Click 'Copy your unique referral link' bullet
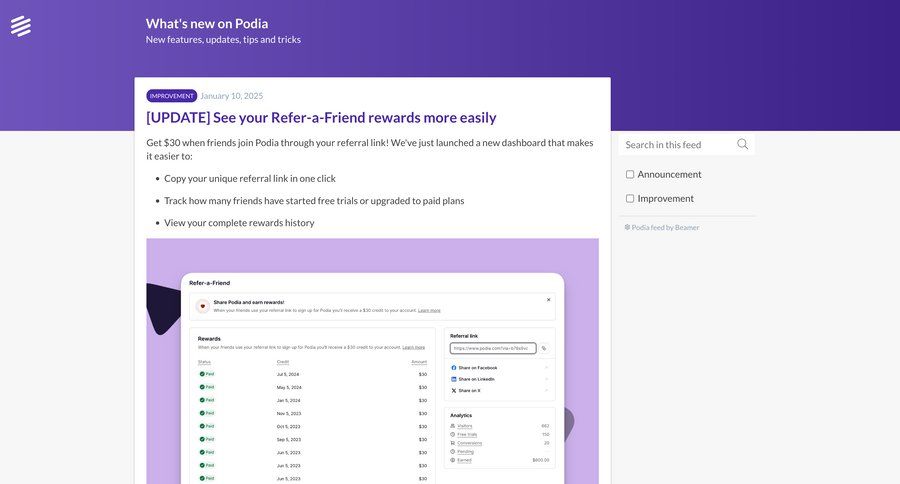 [250, 179]
